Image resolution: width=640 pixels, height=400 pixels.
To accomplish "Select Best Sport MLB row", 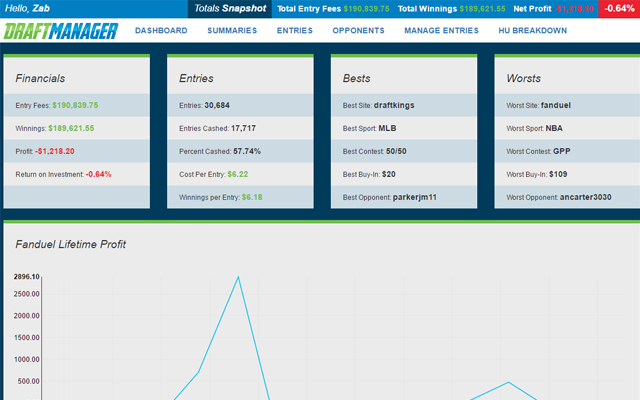I will coord(404,128).
